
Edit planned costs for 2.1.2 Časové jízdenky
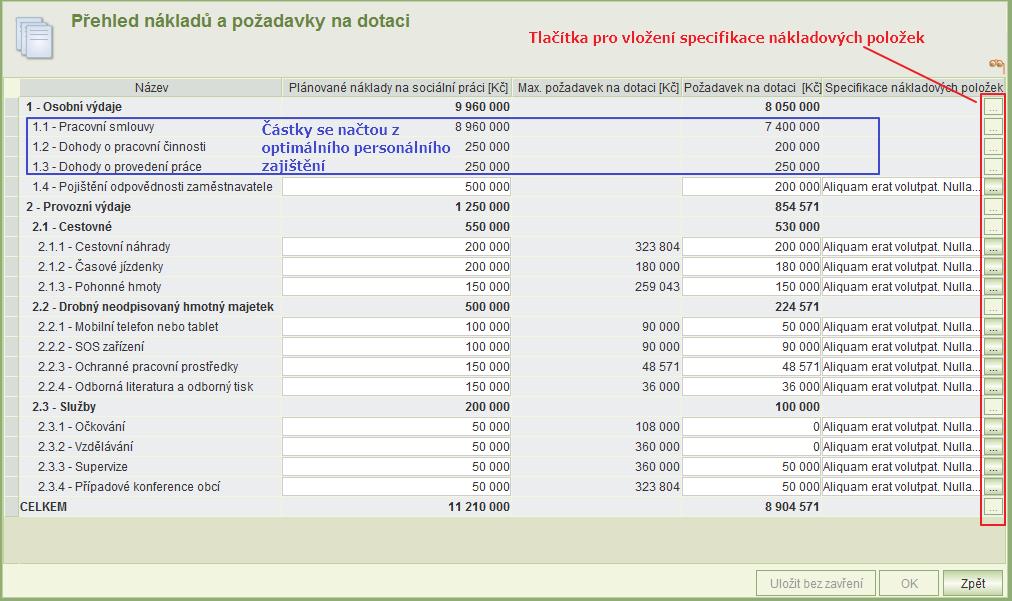click(x=396, y=267)
